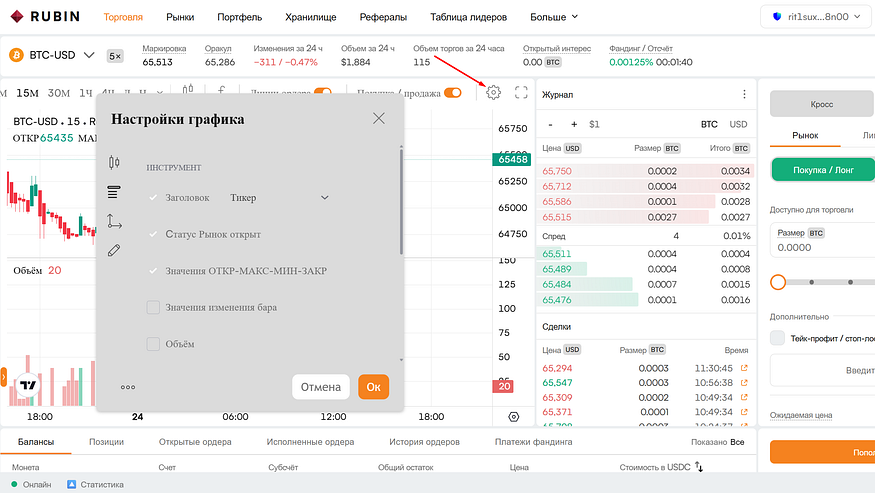Toggle fullscreen chart icon
The image size is (875, 493).
point(521,92)
